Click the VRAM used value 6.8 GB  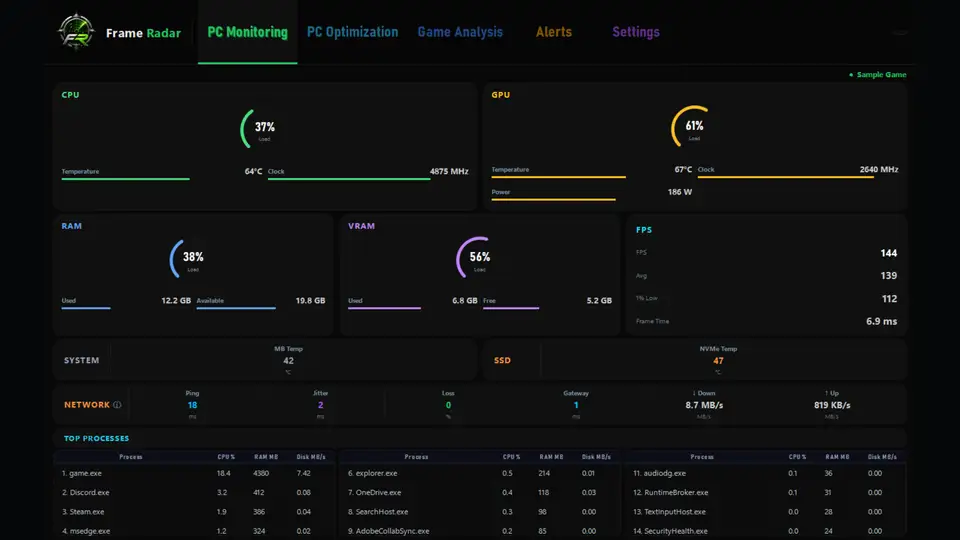465,301
